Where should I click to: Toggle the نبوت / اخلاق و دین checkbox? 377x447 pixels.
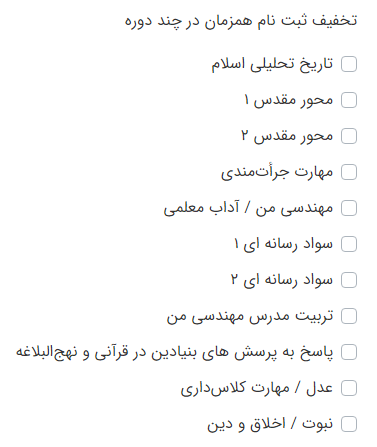[349, 424]
